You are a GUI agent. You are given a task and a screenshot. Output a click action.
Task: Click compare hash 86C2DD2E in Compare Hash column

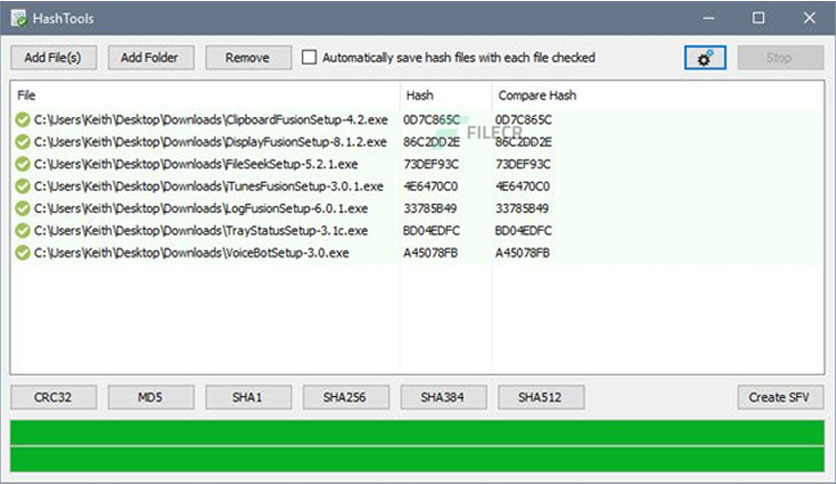pyautogui.click(x=524, y=142)
